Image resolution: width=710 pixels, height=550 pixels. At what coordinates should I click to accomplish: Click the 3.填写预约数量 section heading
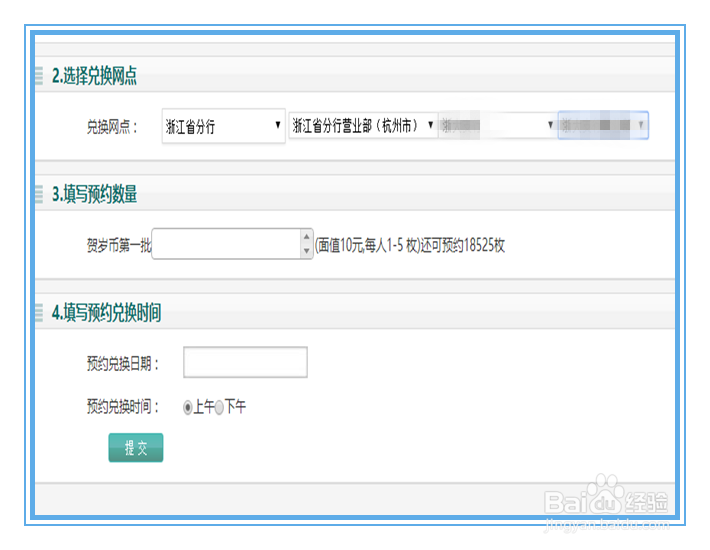(94, 194)
